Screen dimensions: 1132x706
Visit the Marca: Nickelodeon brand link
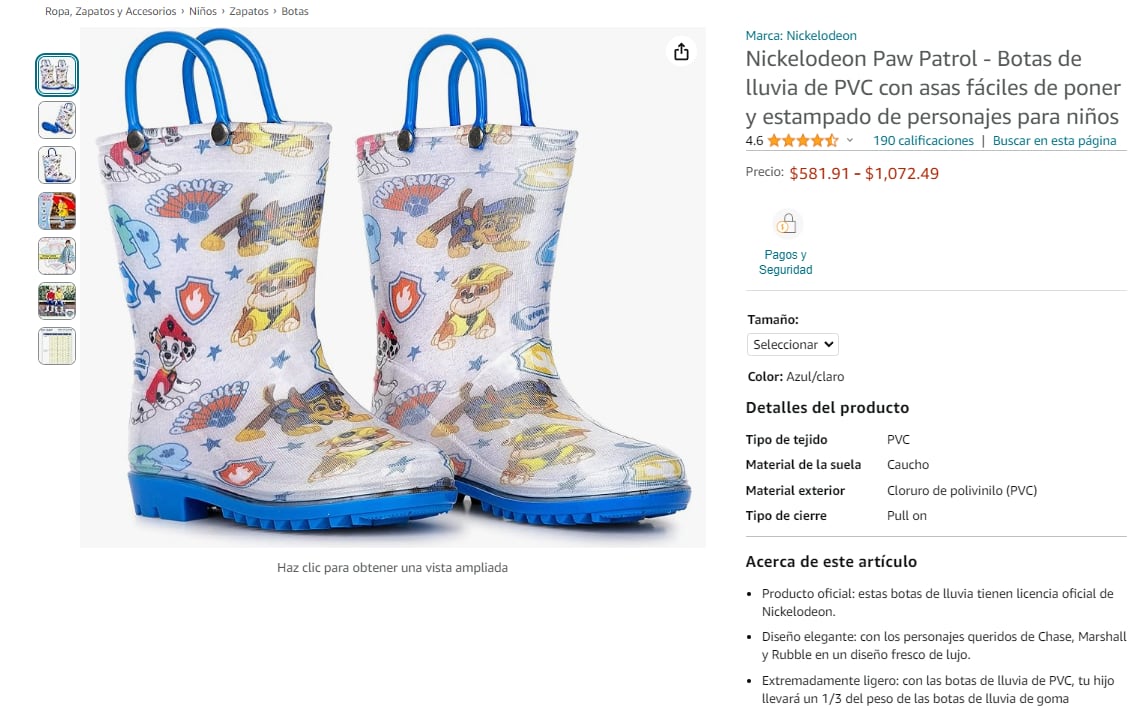click(801, 36)
